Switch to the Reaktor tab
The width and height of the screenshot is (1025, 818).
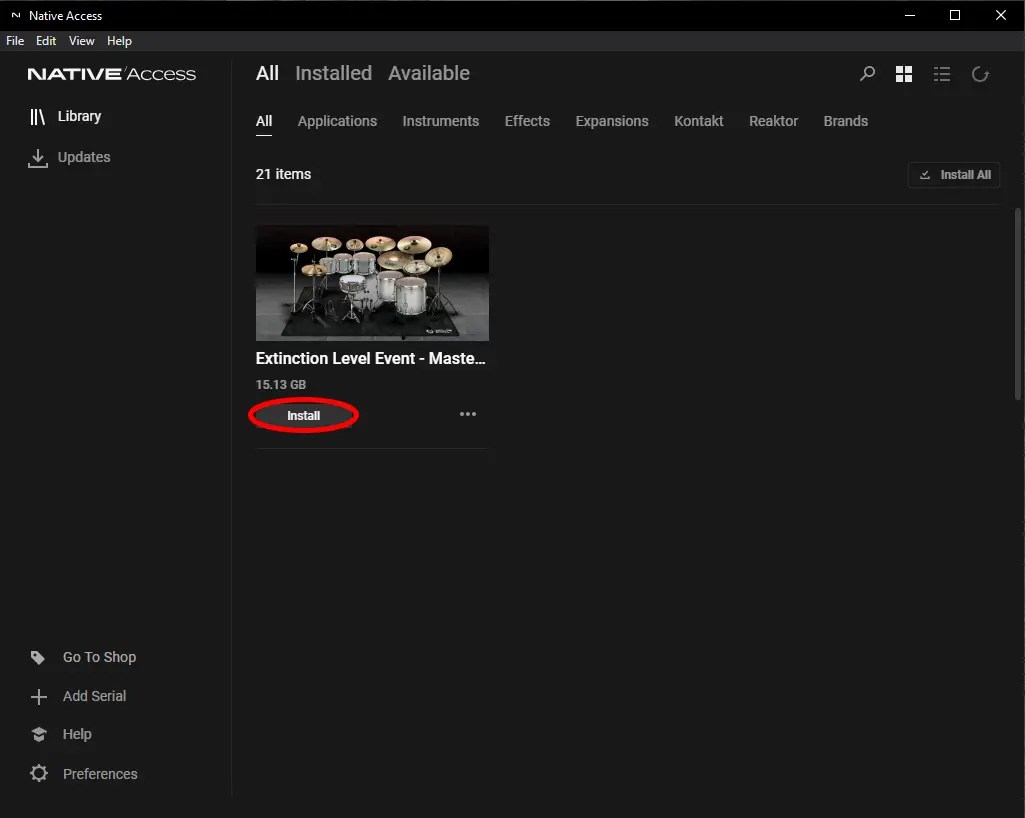click(x=773, y=121)
